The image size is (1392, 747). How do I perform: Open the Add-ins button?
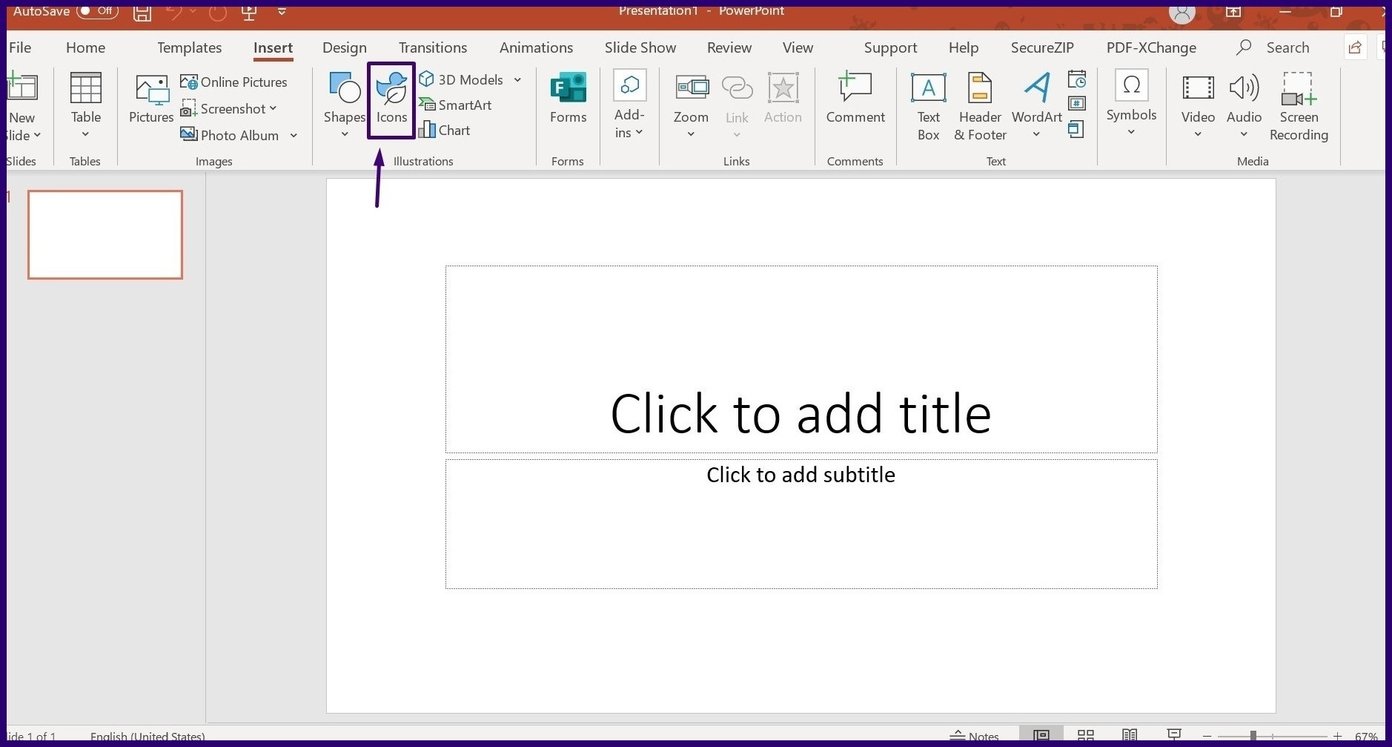(629, 104)
